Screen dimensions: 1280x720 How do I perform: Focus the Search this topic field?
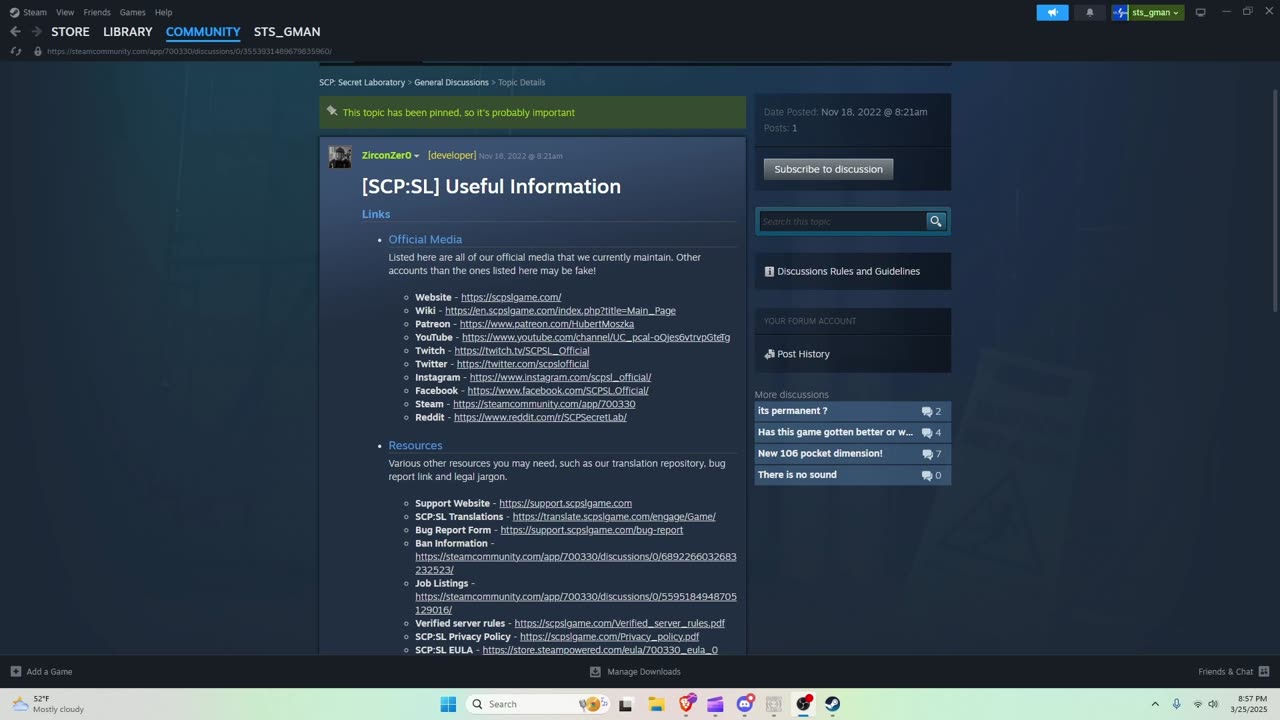tap(842, 221)
